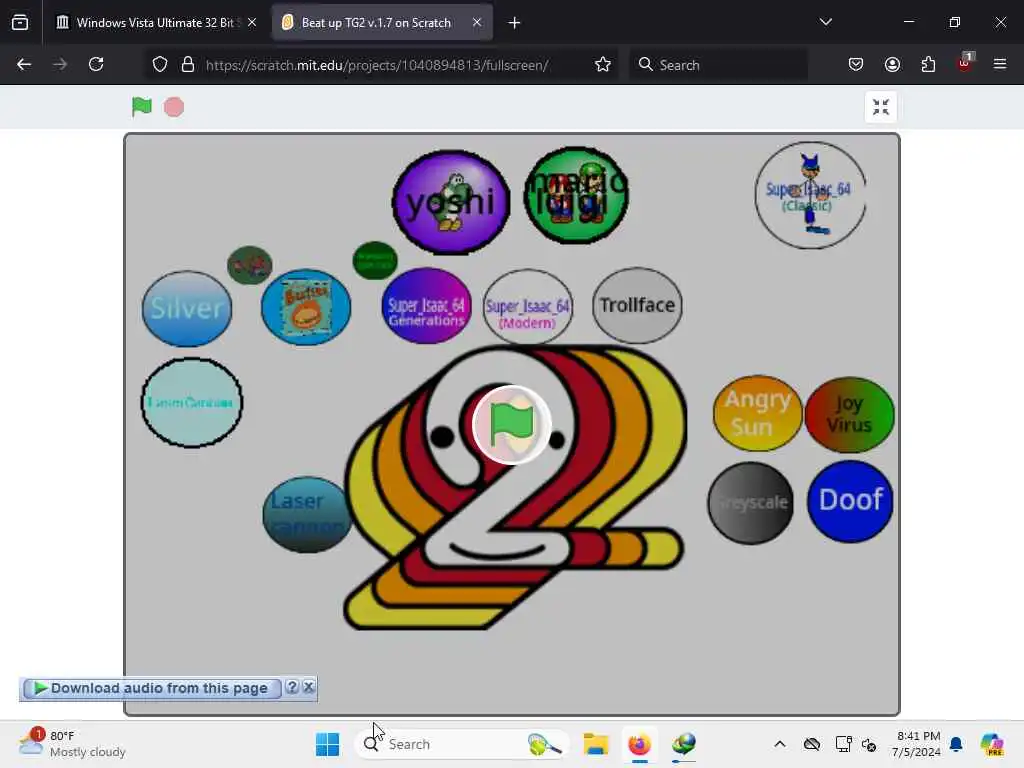Open the extensions puzzle menu

[x=928, y=65]
